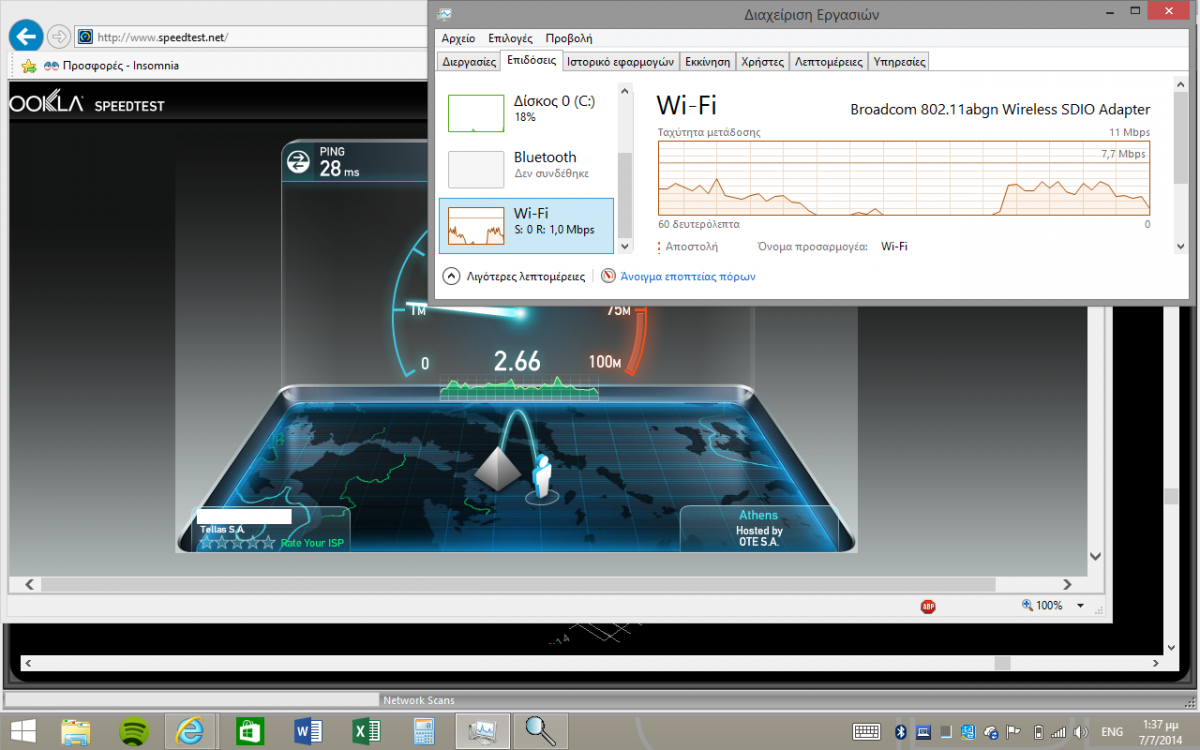Open the Προσφορές - Insomnia favorite
This screenshot has width=1200, height=750.
tap(111, 66)
